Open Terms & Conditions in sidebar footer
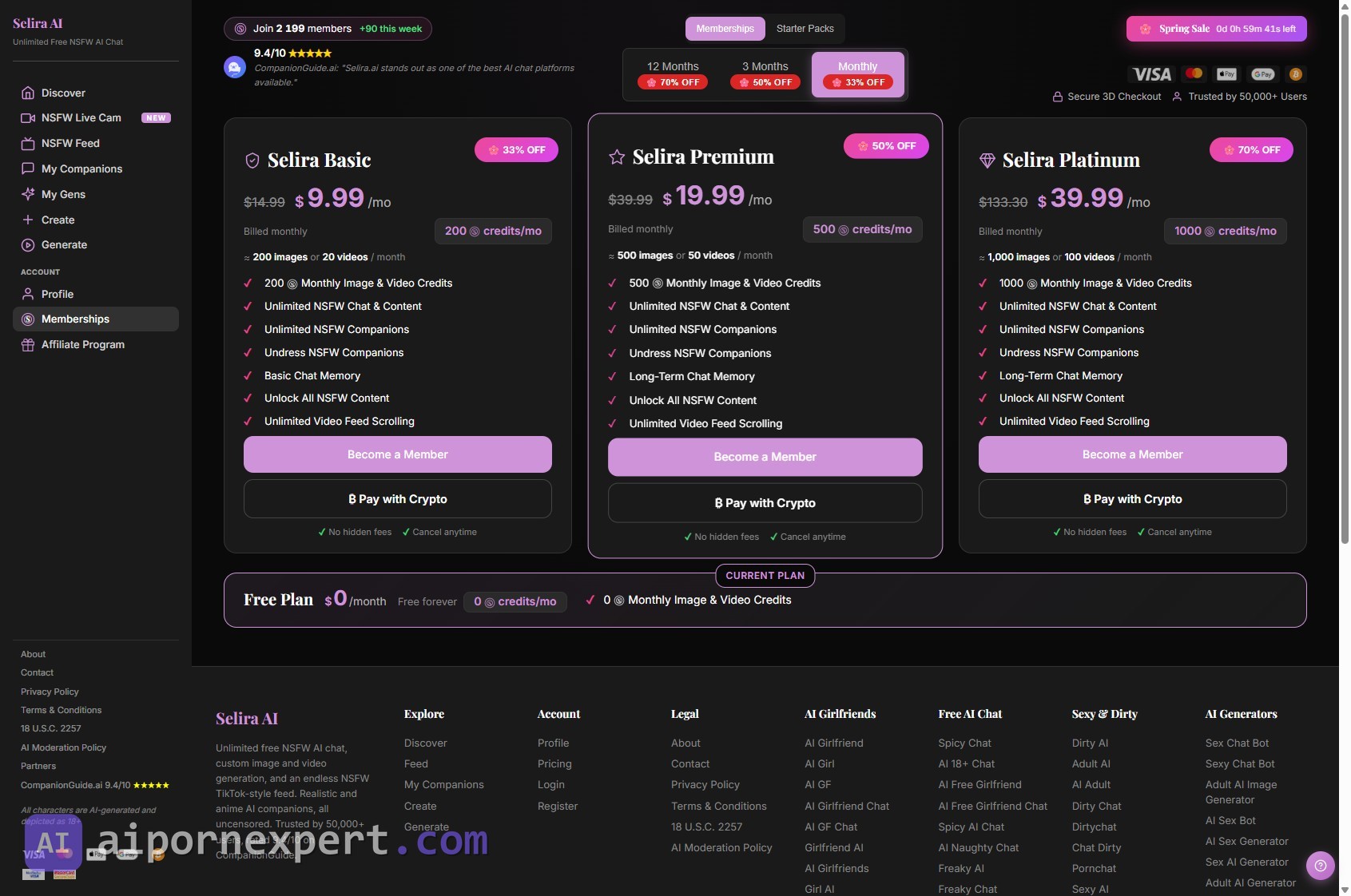Viewport: 1351px width, 896px height. 62,710
